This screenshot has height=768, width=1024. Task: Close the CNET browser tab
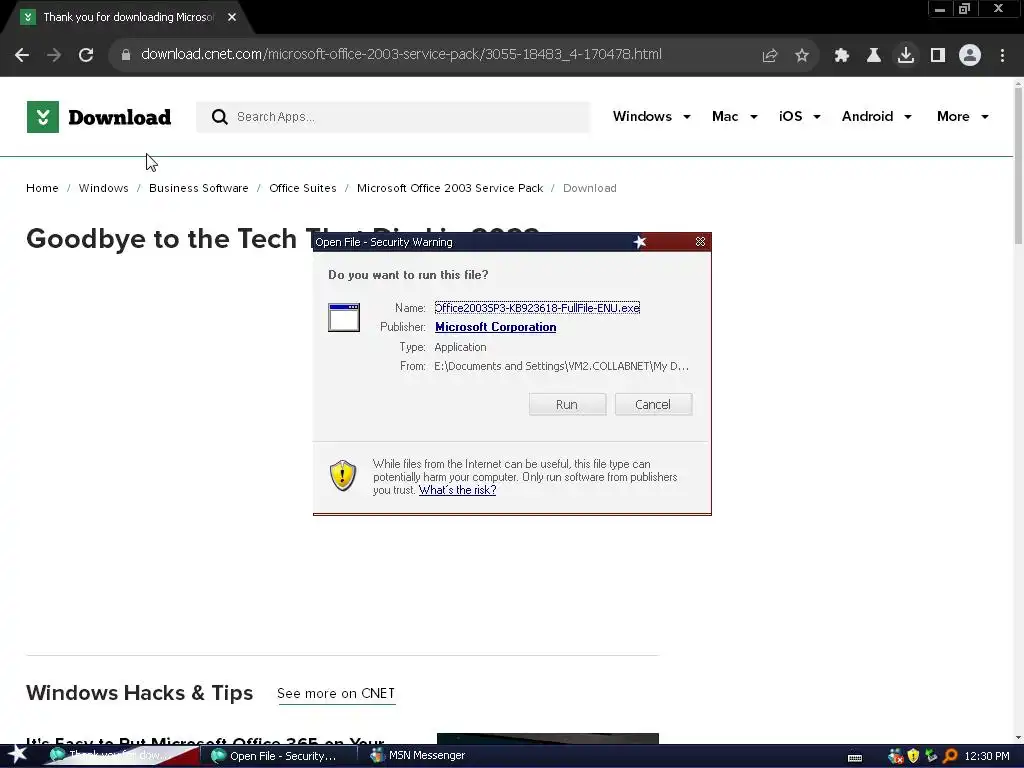[232, 17]
